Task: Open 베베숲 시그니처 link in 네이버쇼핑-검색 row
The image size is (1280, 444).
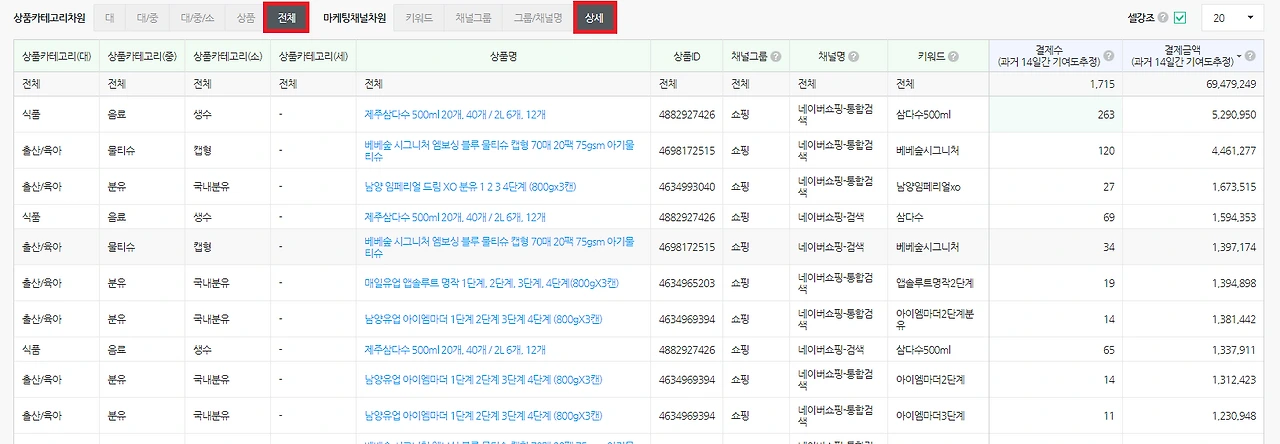Action: point(500,247)
